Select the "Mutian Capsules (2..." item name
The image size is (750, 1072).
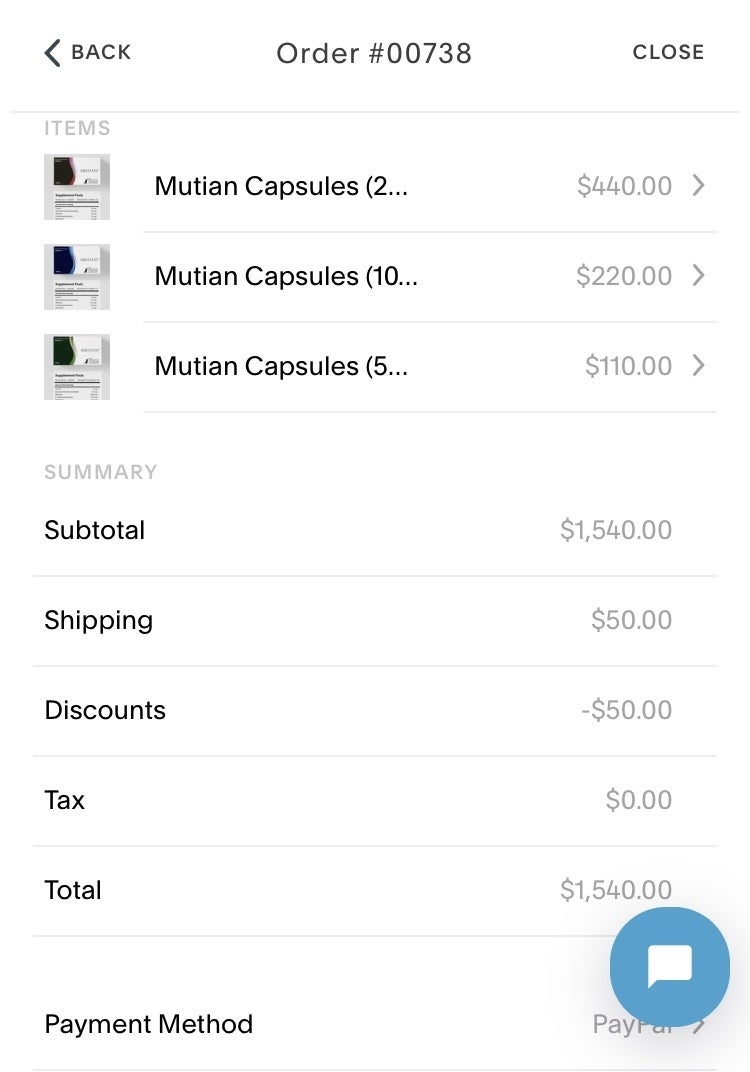[x=281, y=187]
